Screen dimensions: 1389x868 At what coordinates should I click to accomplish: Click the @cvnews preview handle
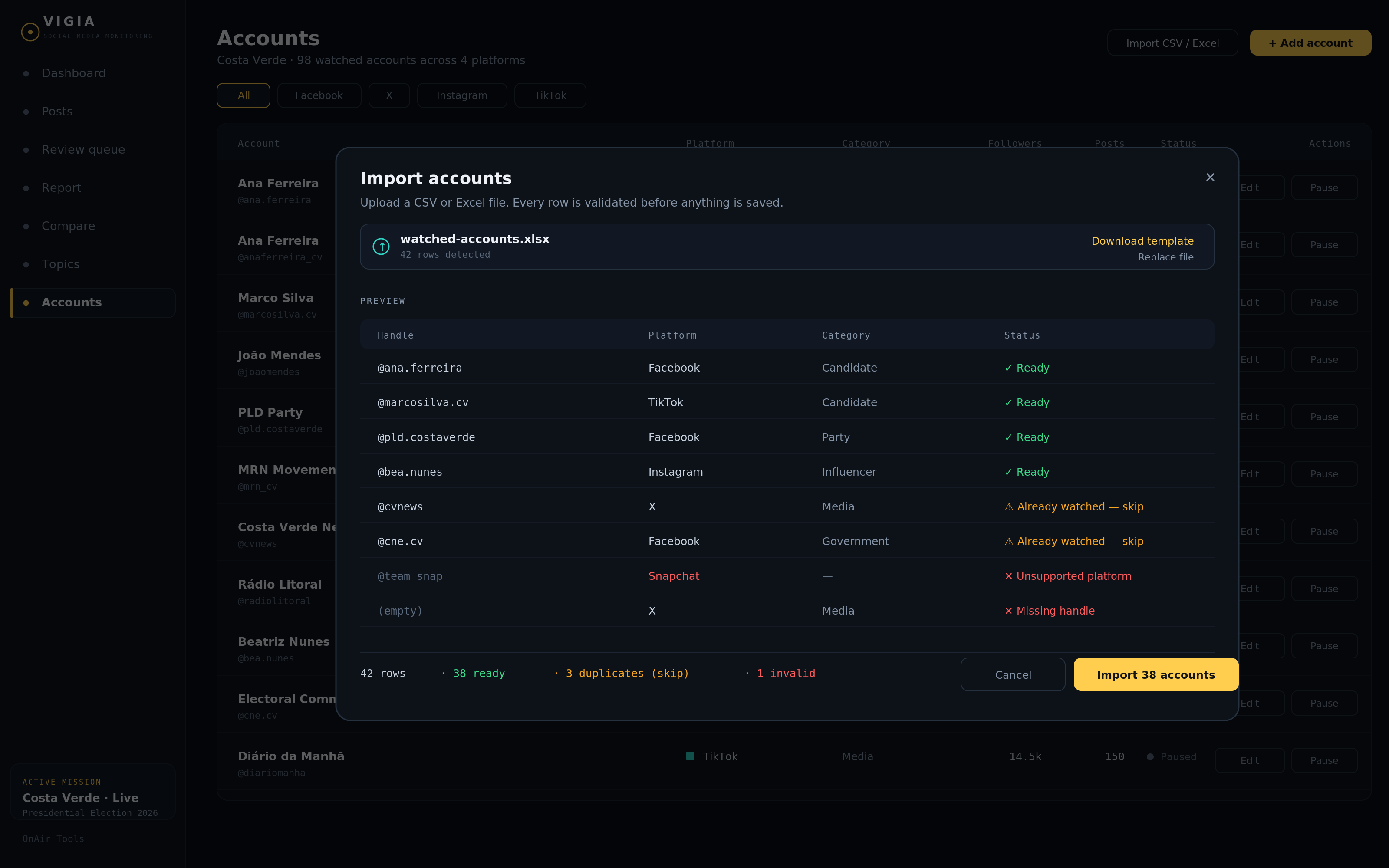(x=400, y=506)
